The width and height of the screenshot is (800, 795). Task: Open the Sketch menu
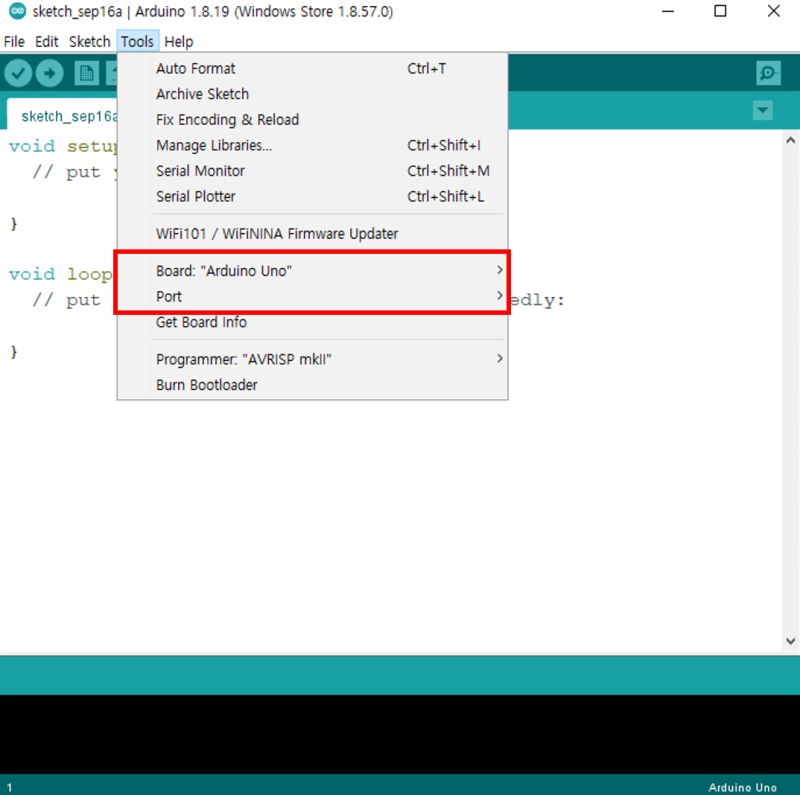pos(89,42)
